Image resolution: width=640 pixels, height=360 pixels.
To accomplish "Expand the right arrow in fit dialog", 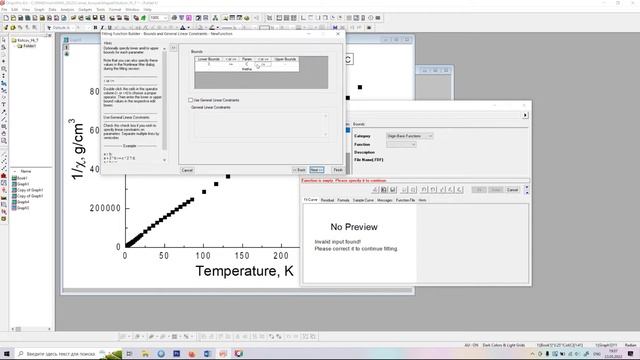I will point(525,116).
